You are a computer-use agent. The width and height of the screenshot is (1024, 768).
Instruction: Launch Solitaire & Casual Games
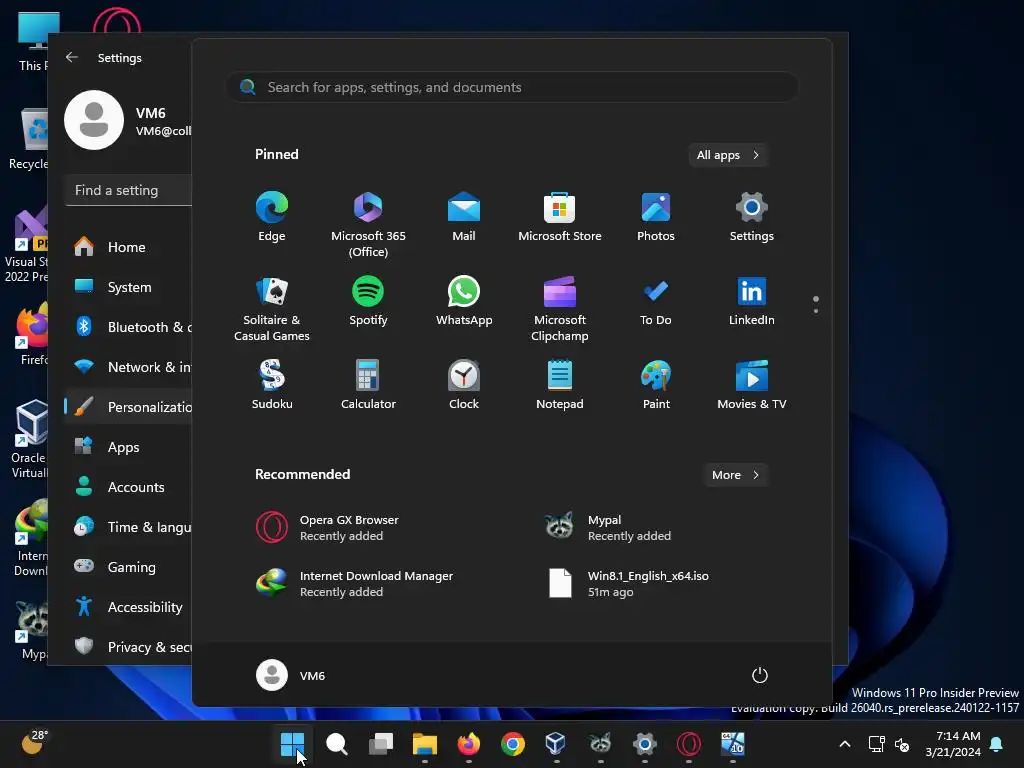[x=272, y=308]
